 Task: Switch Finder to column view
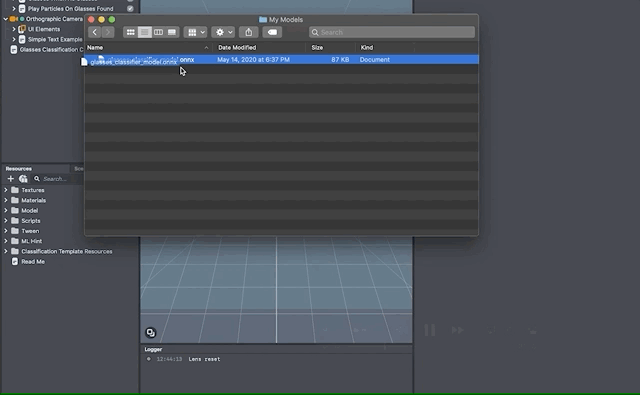[x=158, y=32]
